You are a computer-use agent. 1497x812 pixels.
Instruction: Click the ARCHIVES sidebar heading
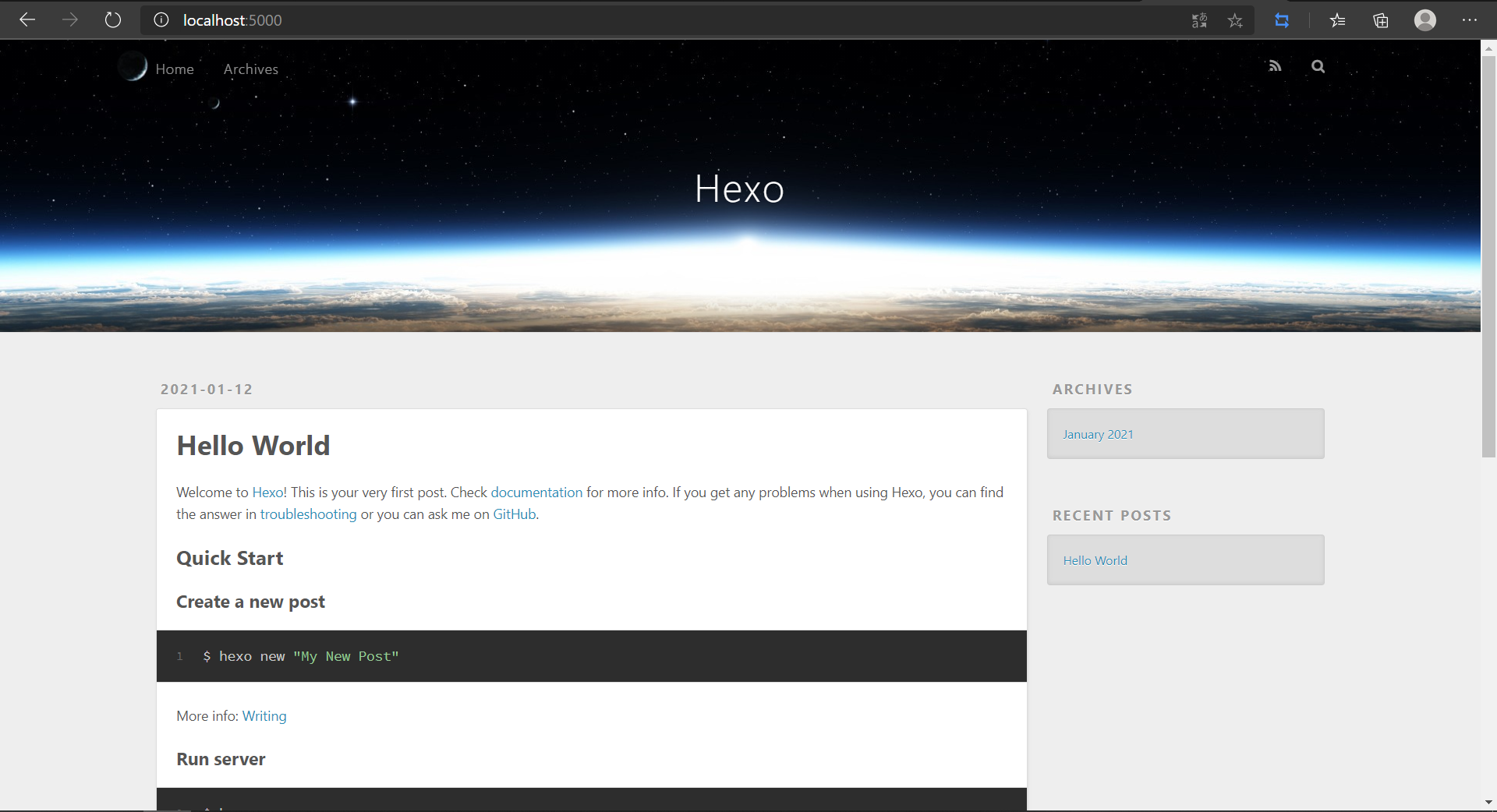coord(1092,389)
